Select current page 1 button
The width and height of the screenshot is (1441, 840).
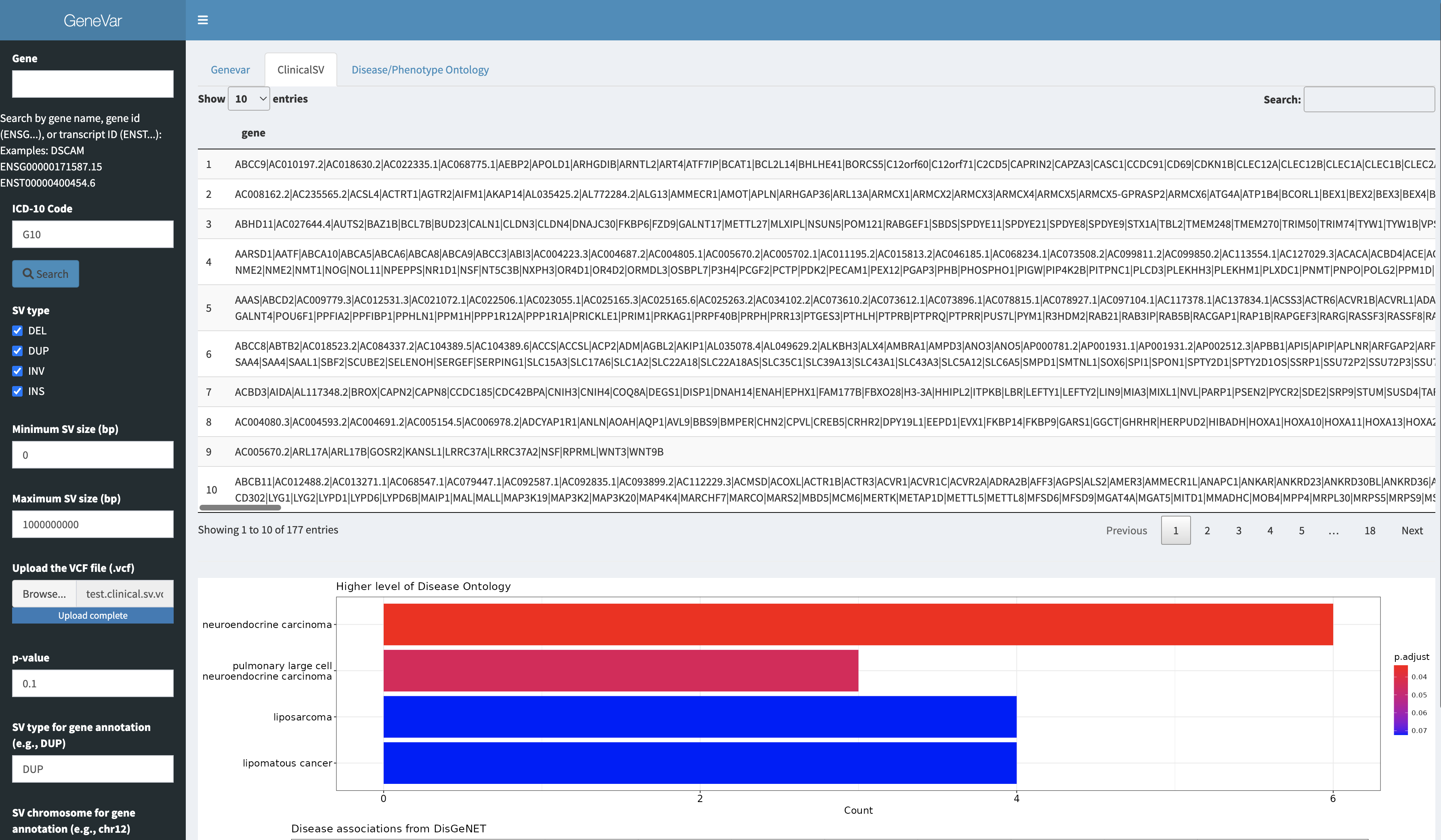pyautogui.click(x=1176, y=531)
